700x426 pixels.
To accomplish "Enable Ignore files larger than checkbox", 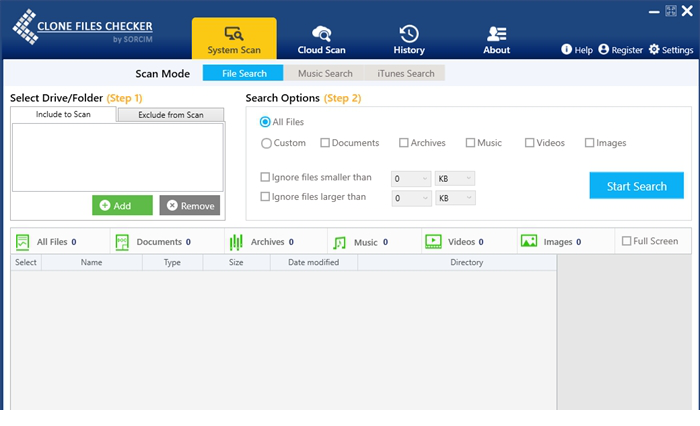I will point(265,197).
